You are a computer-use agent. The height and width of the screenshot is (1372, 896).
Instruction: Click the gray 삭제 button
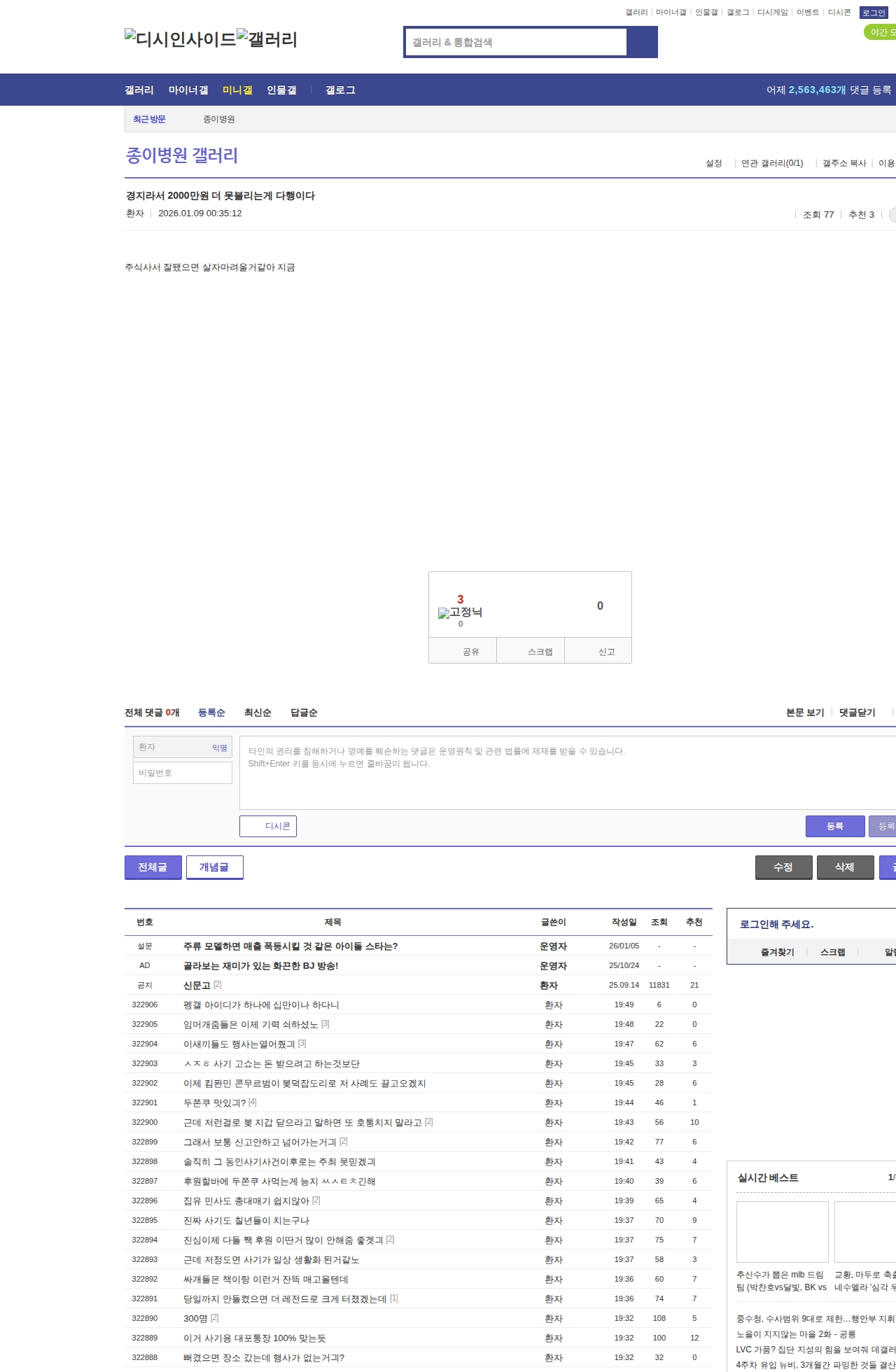846,867
